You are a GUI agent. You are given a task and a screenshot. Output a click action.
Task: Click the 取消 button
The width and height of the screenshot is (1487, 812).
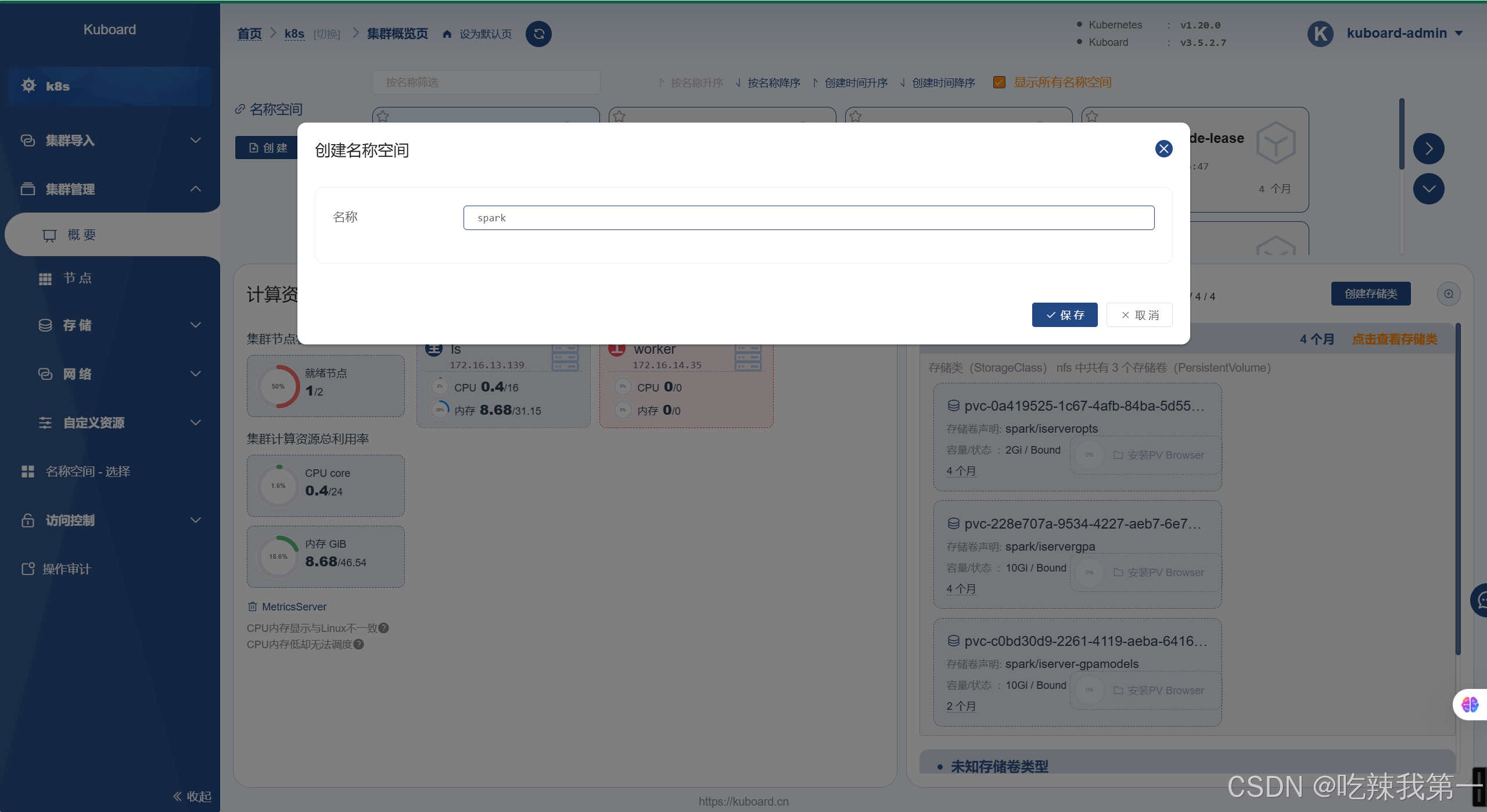pyautogui.click(x=1139, y=315)
